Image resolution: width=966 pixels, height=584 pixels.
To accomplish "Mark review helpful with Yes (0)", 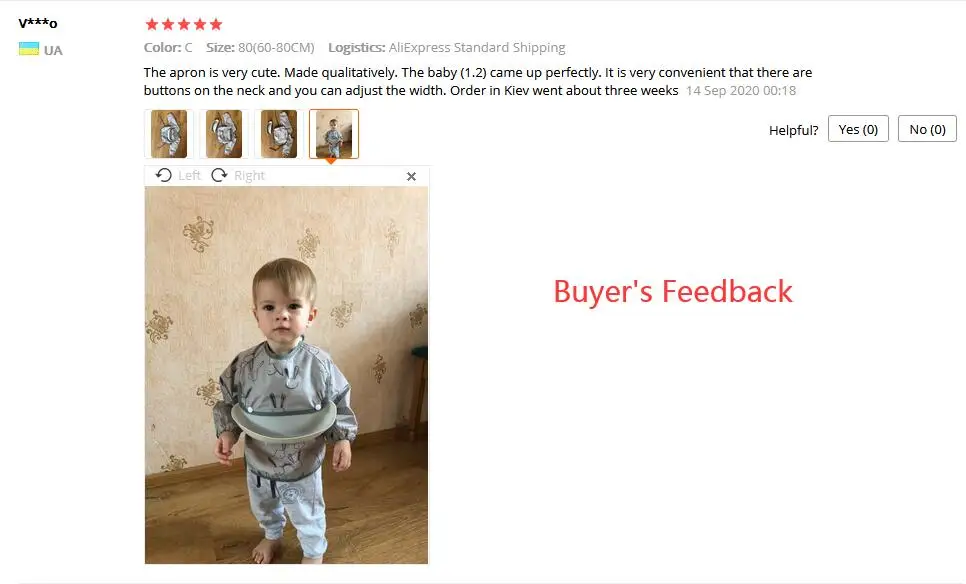I will [x=858, y=129].
